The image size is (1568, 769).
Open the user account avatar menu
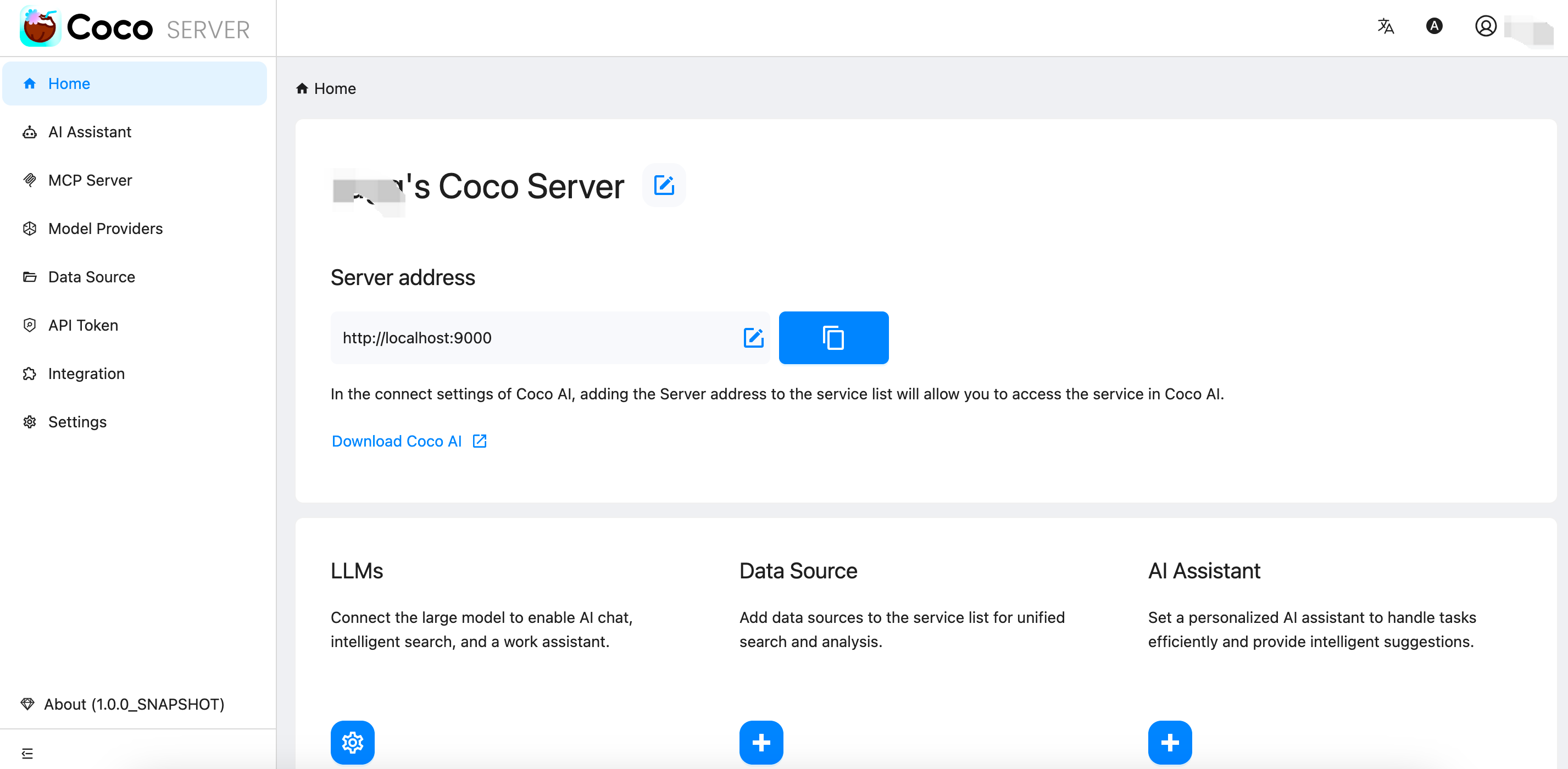click(x=1485, y=26)
